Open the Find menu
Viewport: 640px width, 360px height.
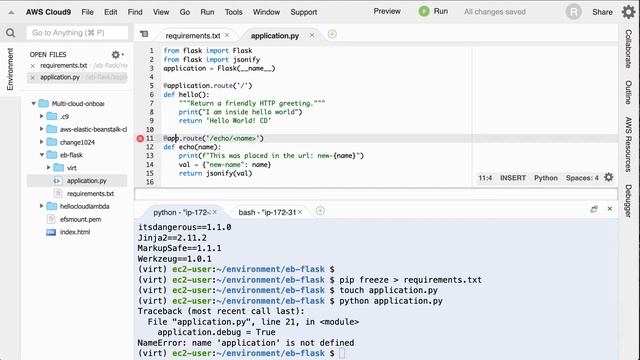point(135,12)
